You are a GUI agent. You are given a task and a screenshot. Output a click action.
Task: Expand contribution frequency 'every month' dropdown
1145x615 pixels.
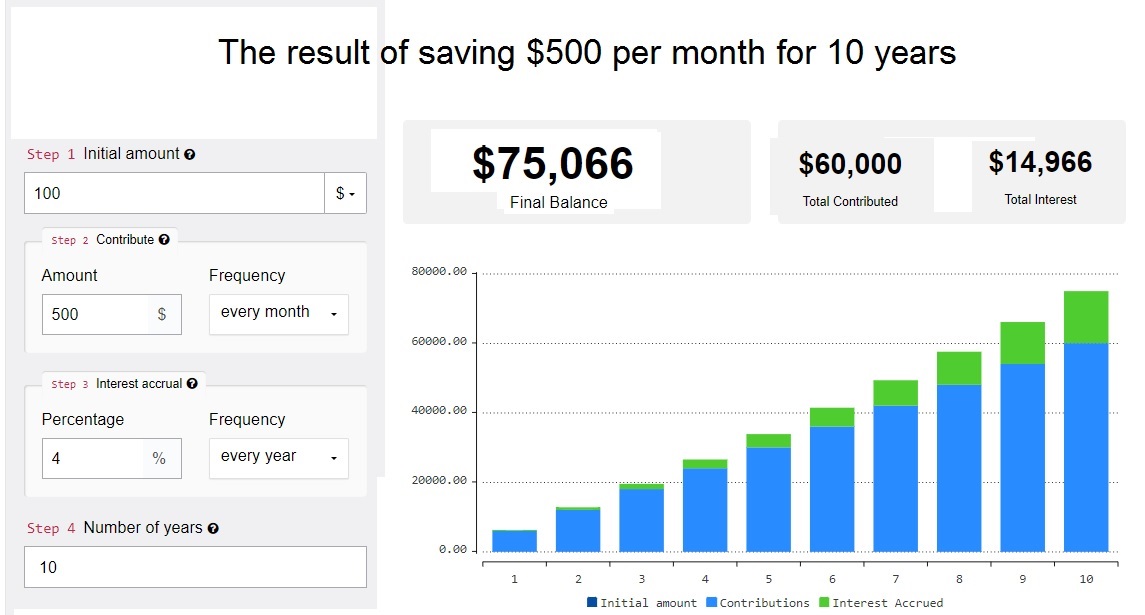[278, 313]
